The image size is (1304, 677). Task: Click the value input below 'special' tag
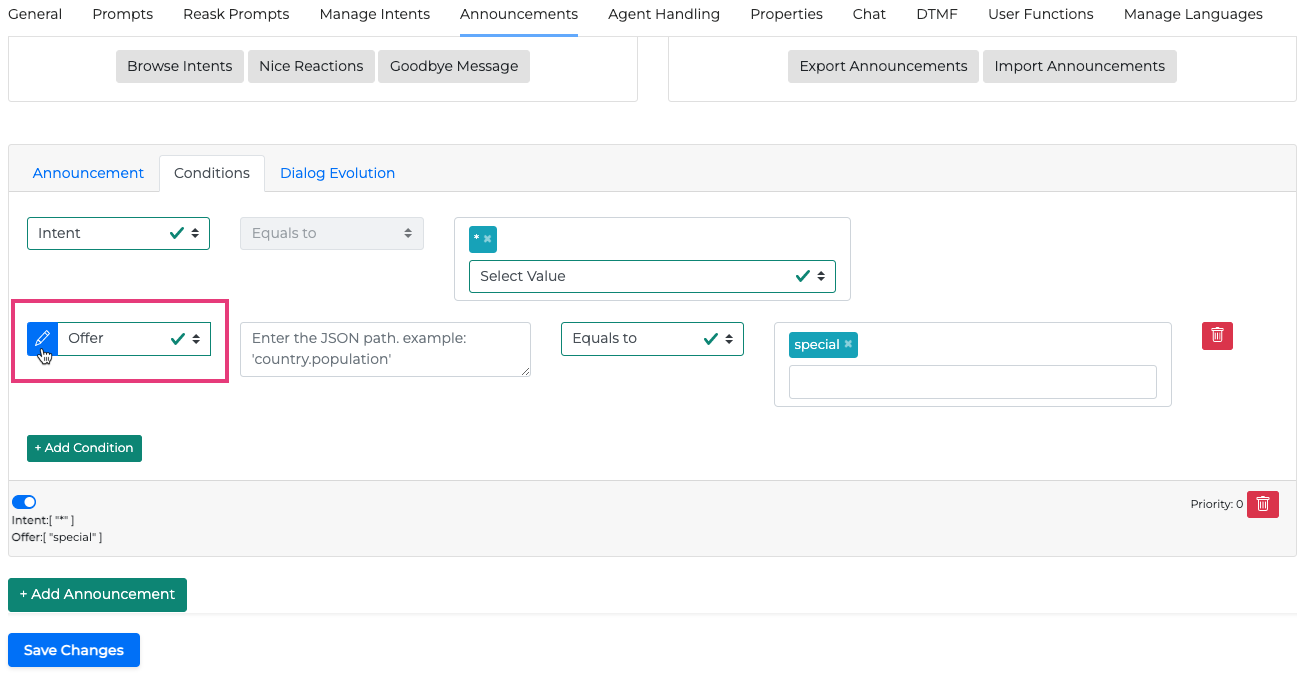[x=972, y=382]
